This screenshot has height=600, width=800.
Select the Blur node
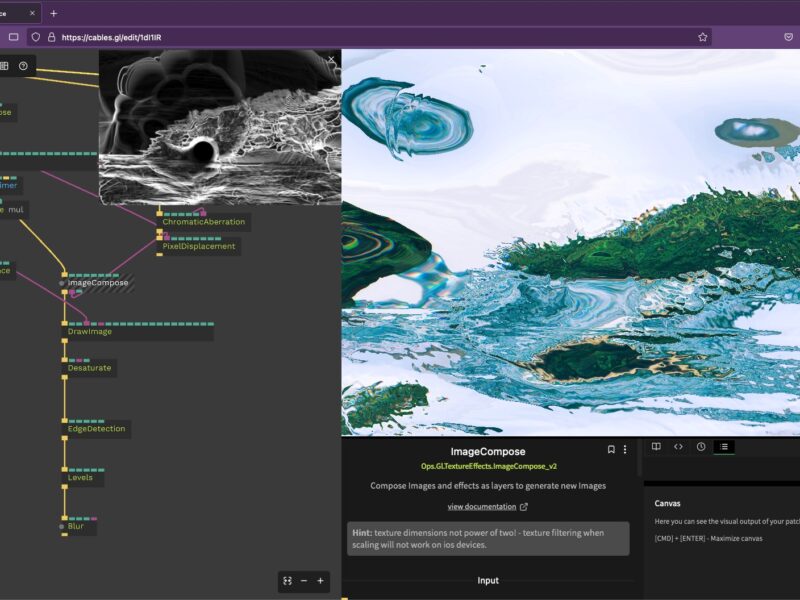76,526
